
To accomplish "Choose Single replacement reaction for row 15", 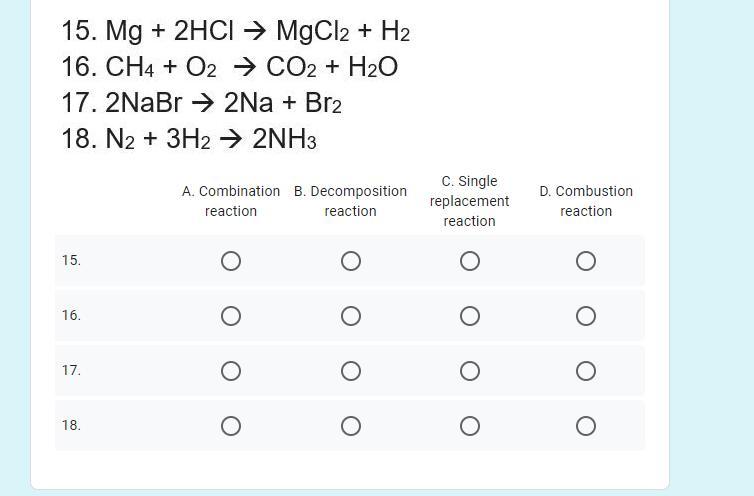I will tap(470, 261).
